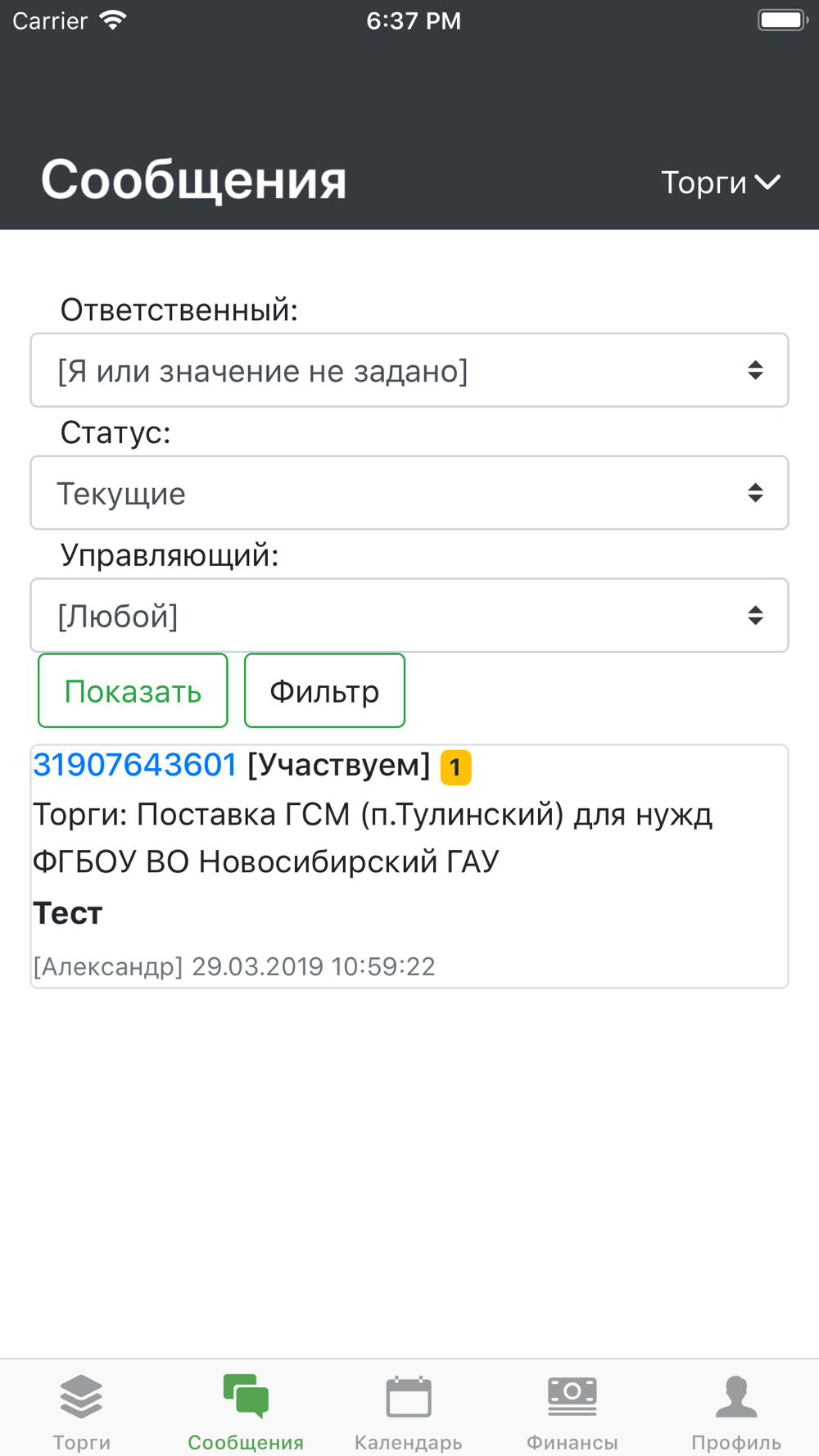Open the Профиль person icon
The width and height of the screenshot is (819, 1456).
point(736,1395)
